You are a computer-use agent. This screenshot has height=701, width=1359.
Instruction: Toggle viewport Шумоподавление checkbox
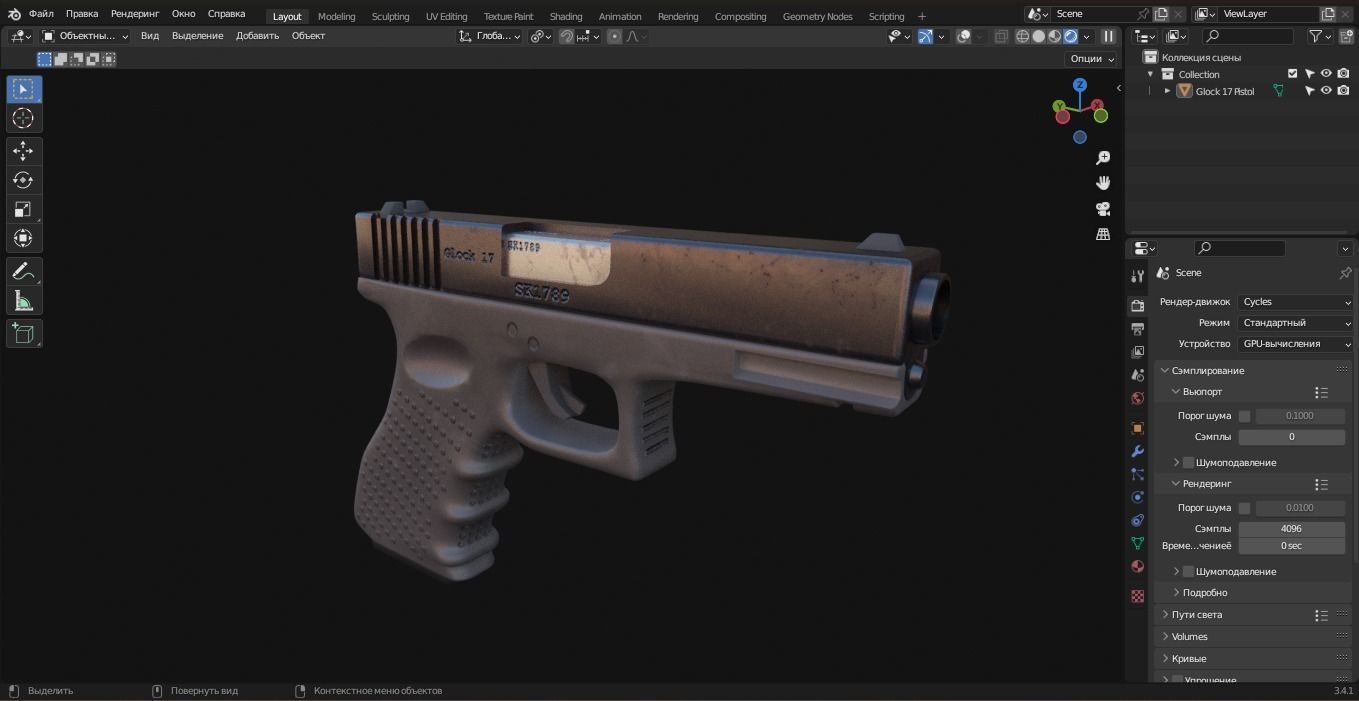point(1188,463)
